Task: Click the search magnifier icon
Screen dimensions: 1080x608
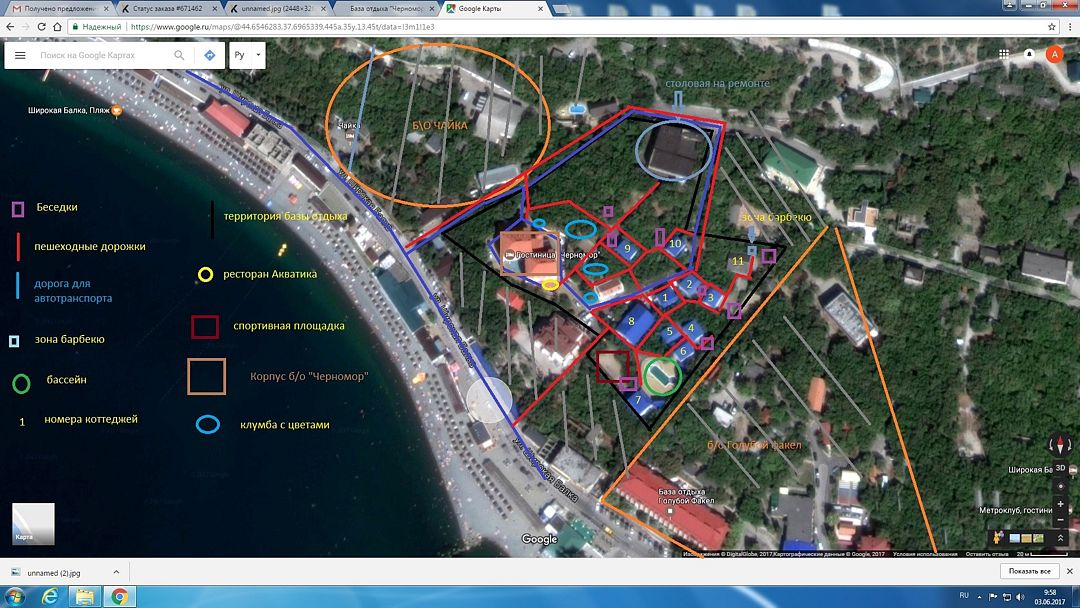Action: click(x=179, y=56)
